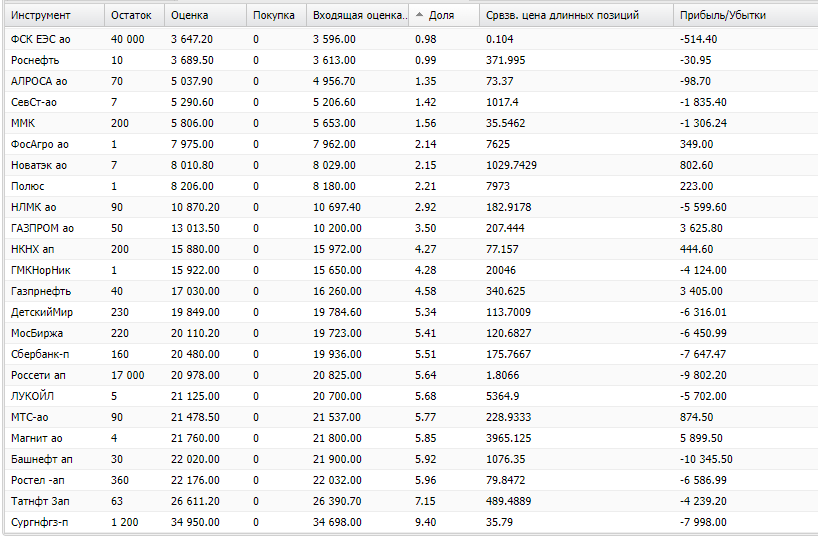The height and width of the screenshot is (536, 818).
Task: Click share value 0.98
Action: click(426, 39)
